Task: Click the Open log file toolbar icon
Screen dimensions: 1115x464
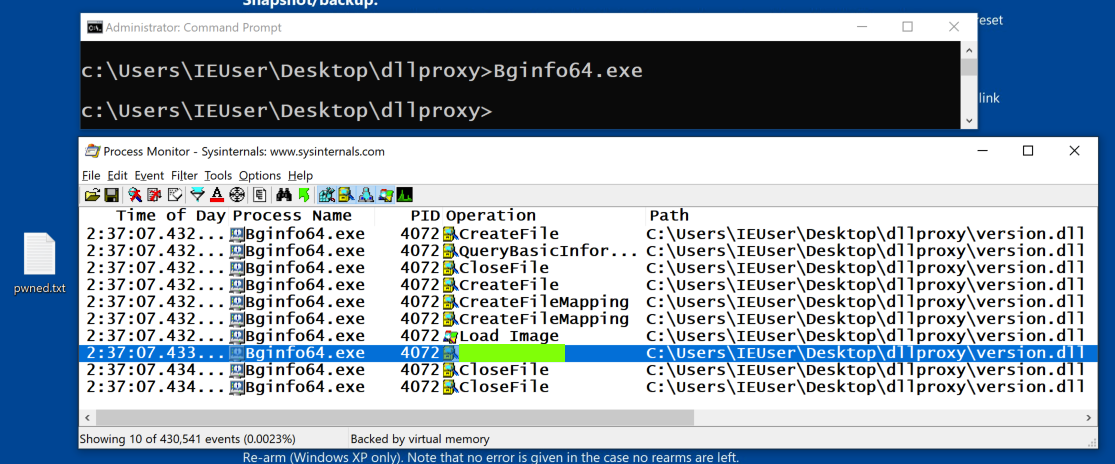Action: (92, 195)
